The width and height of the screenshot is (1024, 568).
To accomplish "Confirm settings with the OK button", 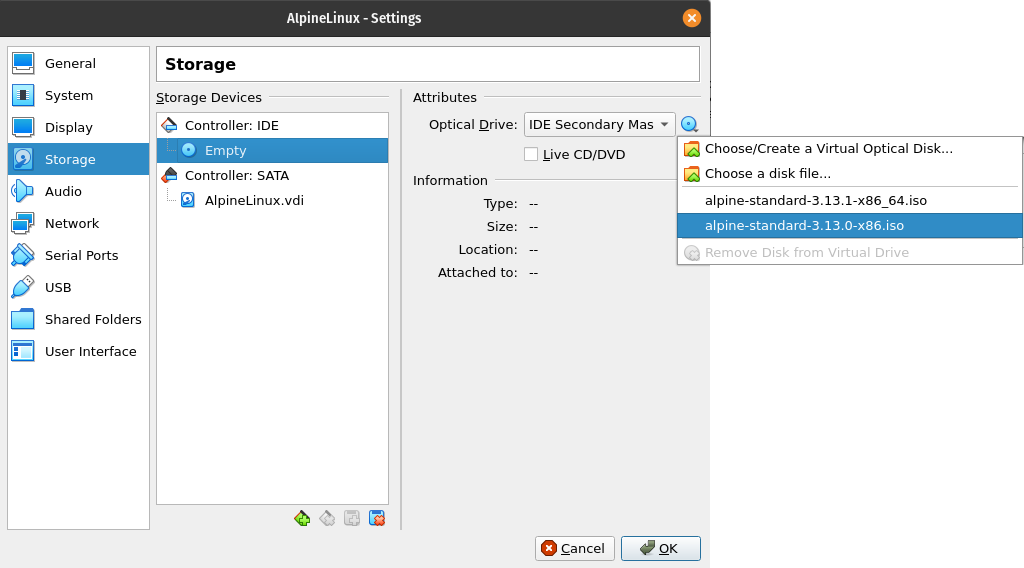I will pyautogui.click(x=661, y=548).
